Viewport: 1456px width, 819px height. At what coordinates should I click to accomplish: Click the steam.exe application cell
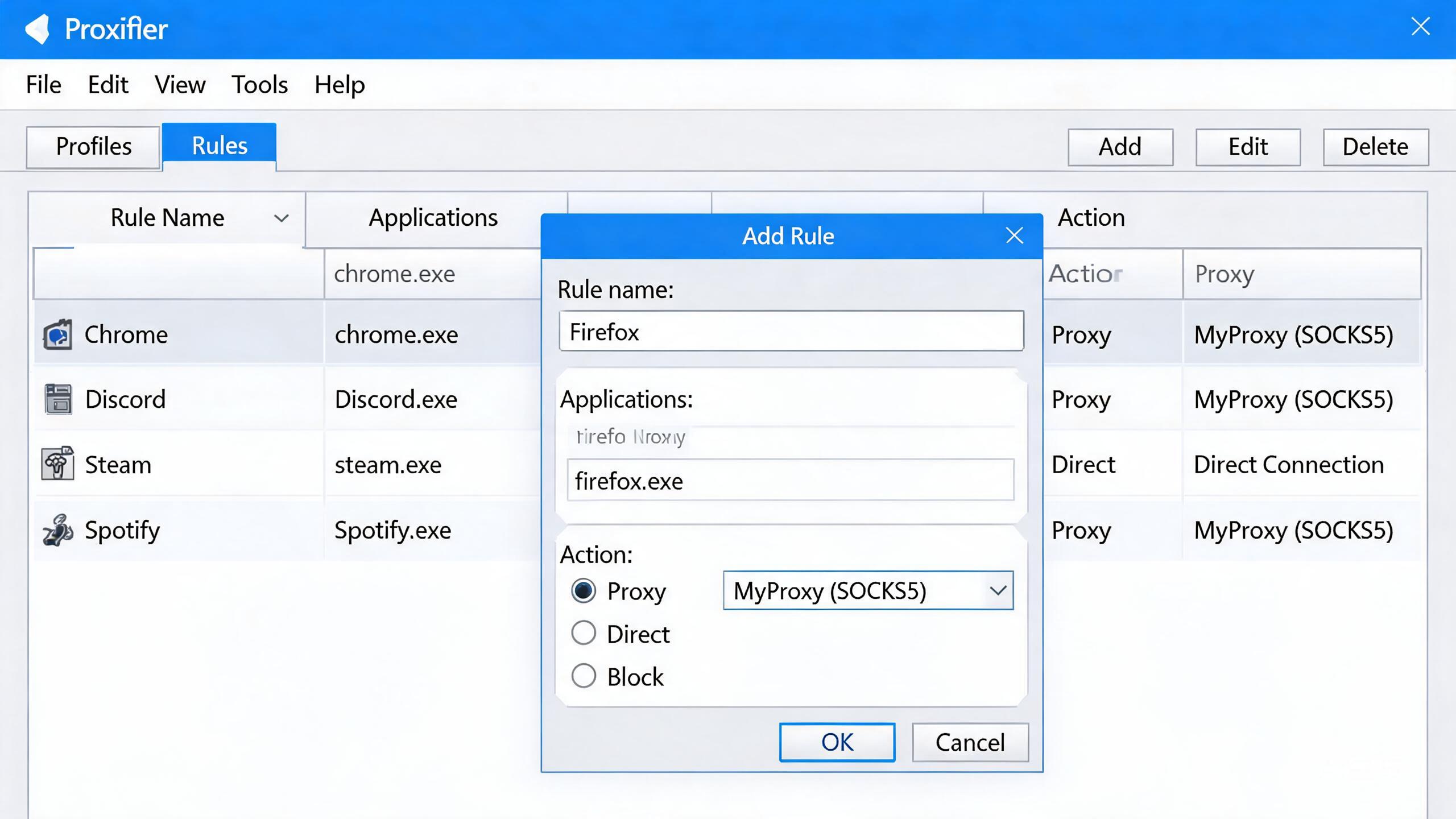tap(388, 465)
